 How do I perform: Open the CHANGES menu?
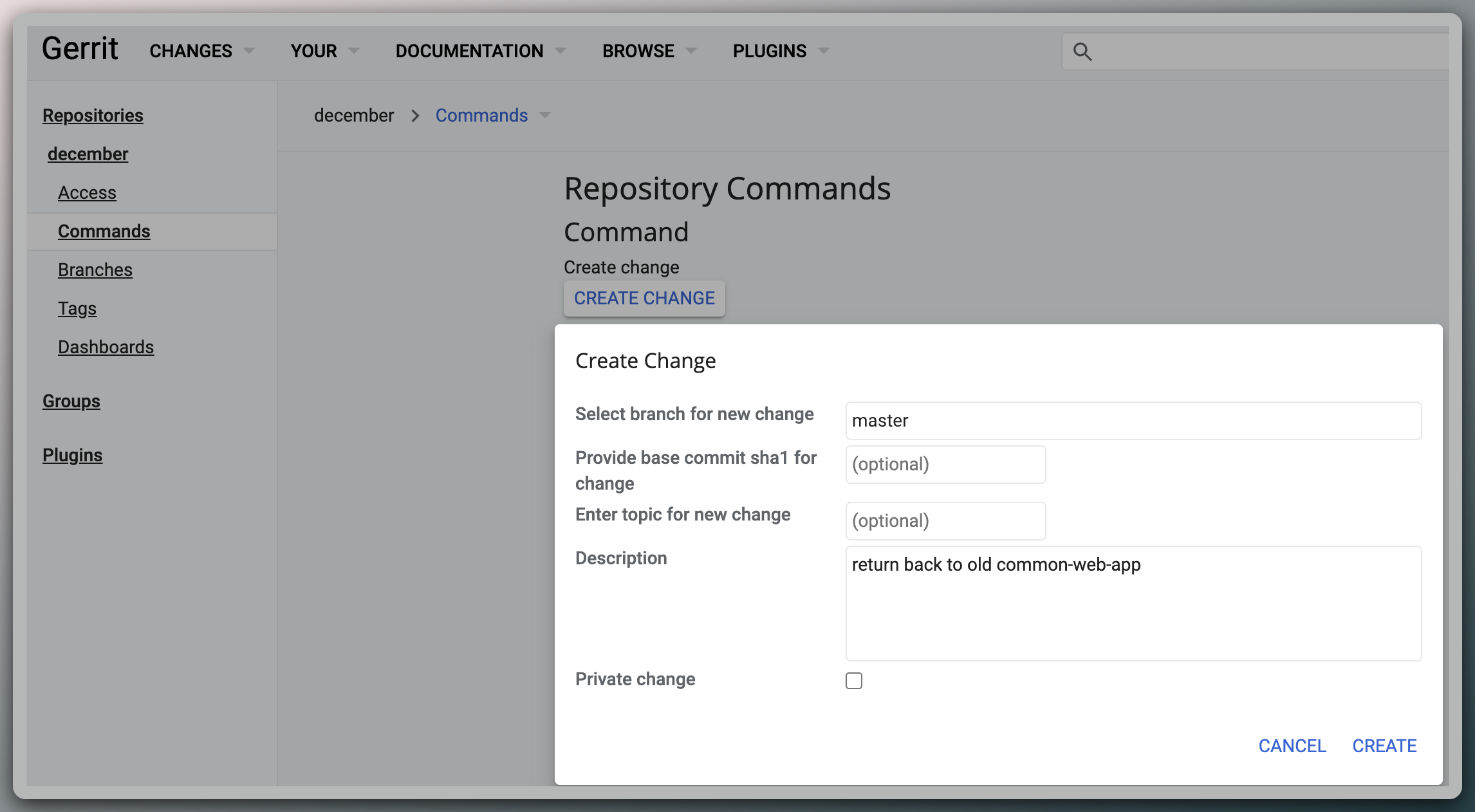tap(190, 51)
